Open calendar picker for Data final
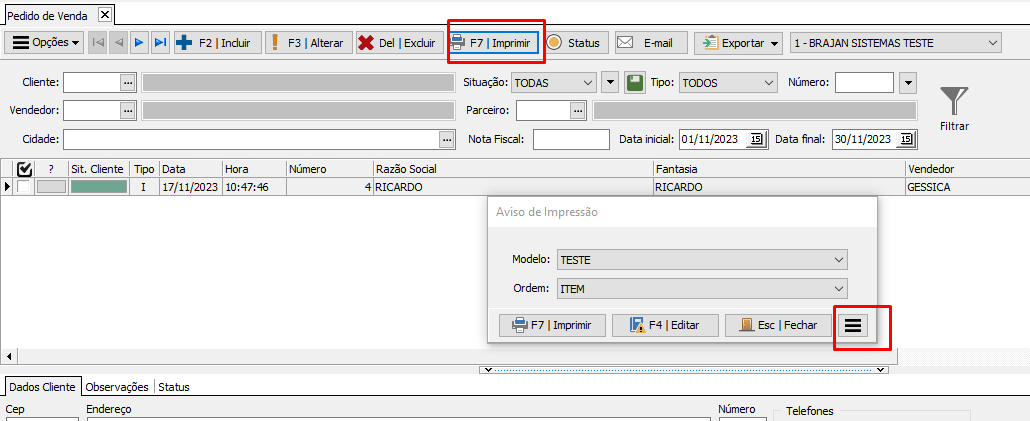The width and height of the screenshot is (1030, 421). pyautogui.click(x=907, y=139)
